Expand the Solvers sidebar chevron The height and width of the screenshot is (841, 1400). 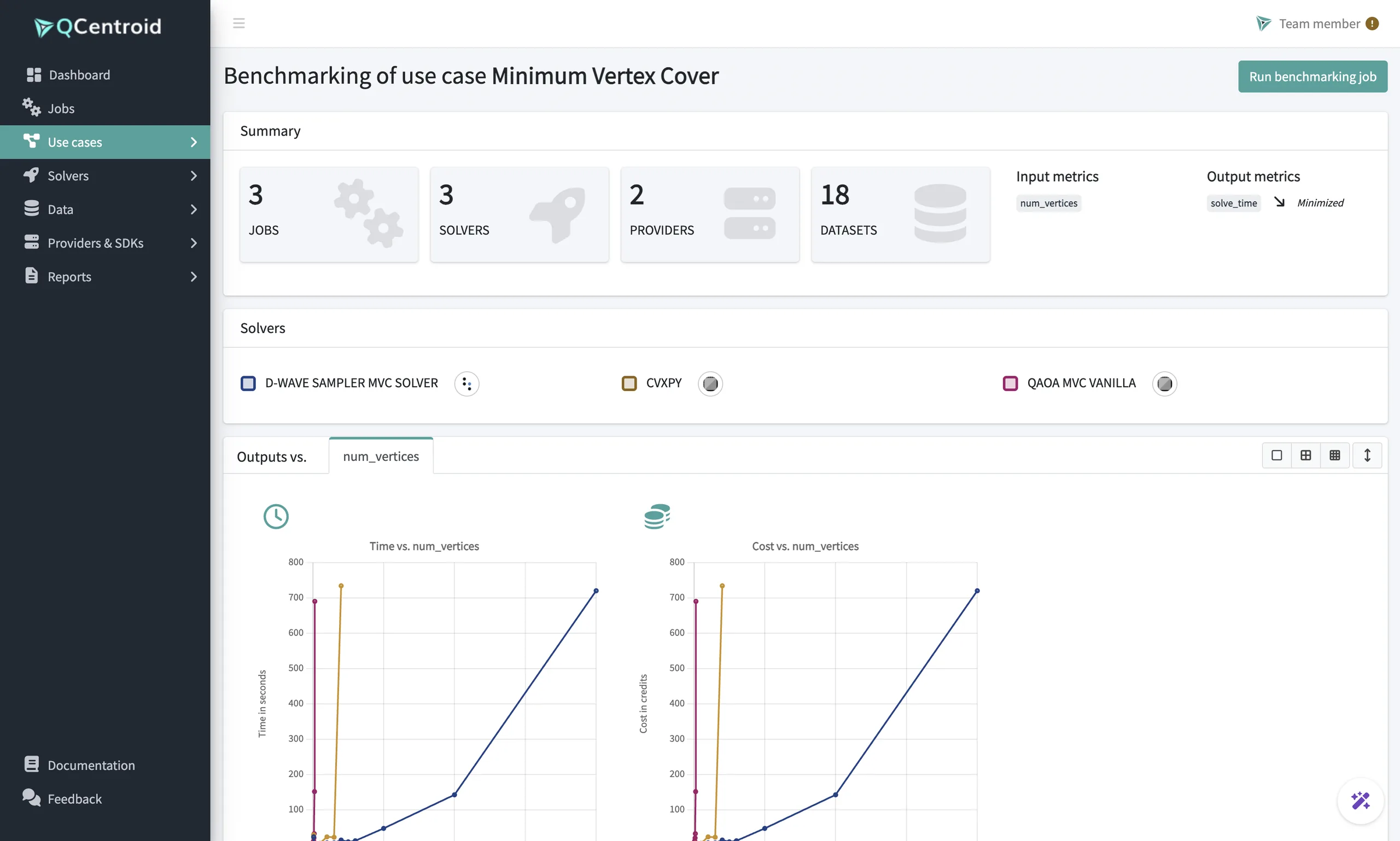tap(193, 176)
